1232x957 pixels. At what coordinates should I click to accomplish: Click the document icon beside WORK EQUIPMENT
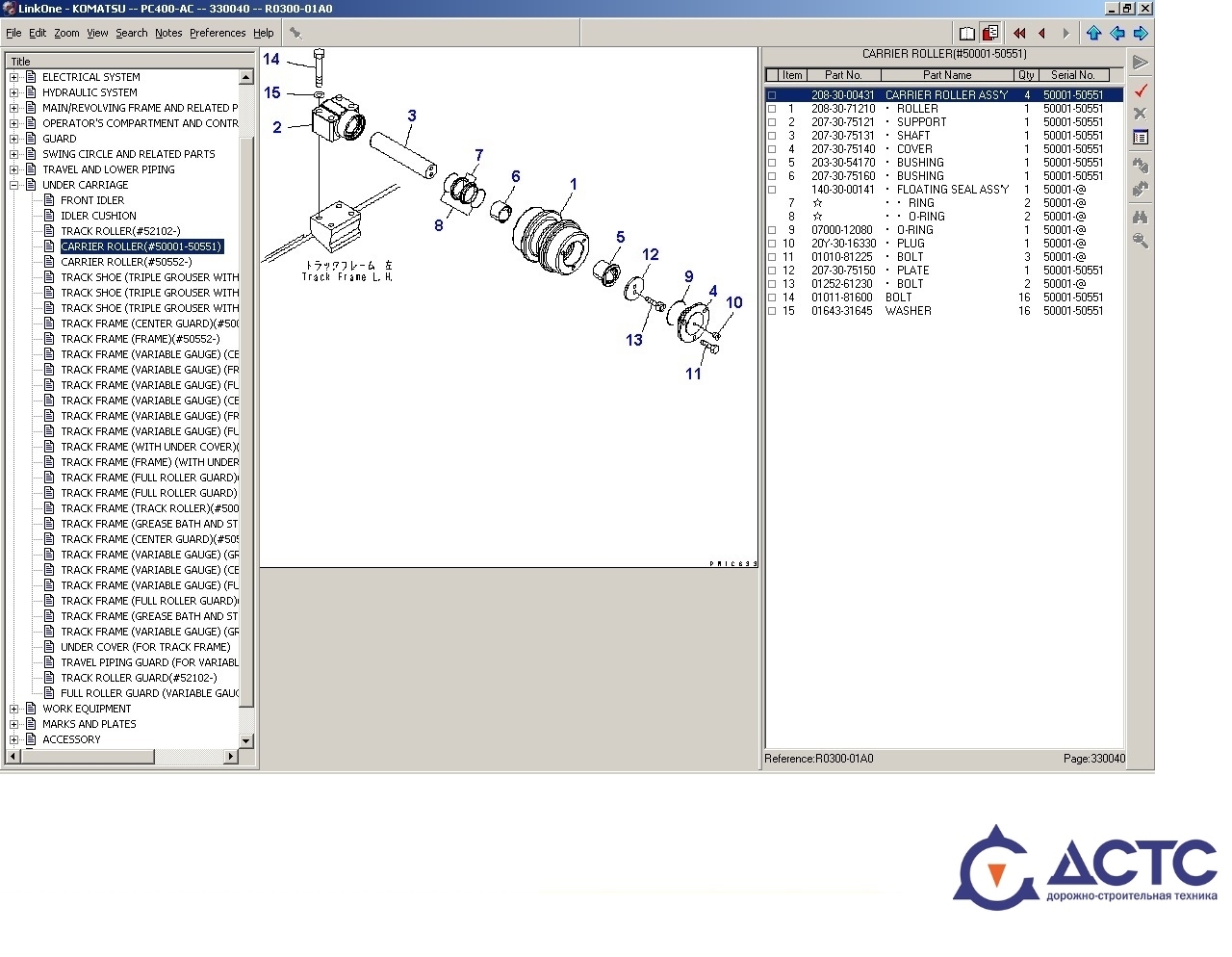tap(31, 709)
